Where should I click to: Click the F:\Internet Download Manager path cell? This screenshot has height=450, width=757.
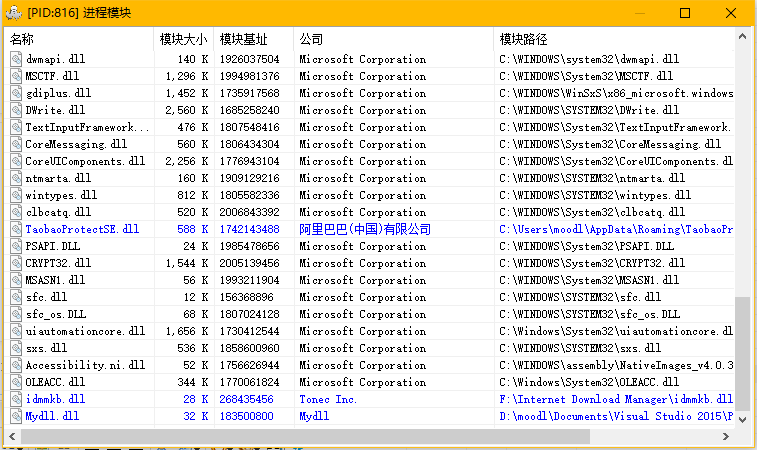(616, 399)
